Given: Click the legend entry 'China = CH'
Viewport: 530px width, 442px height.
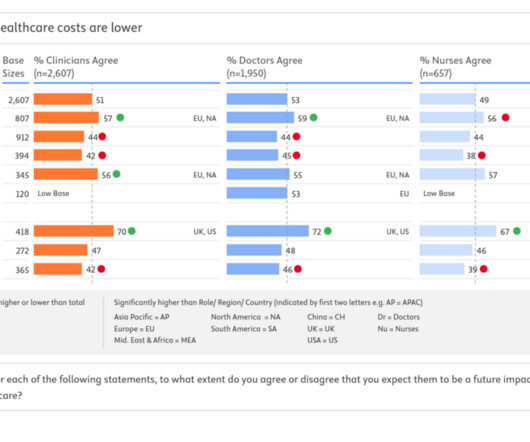Looking at the screenshot, I should (x=326, y=317).
